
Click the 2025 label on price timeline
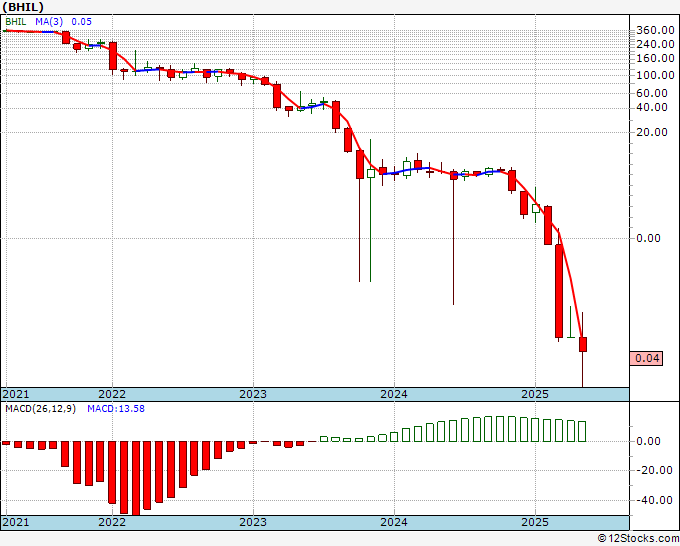(x=535, y=394)
